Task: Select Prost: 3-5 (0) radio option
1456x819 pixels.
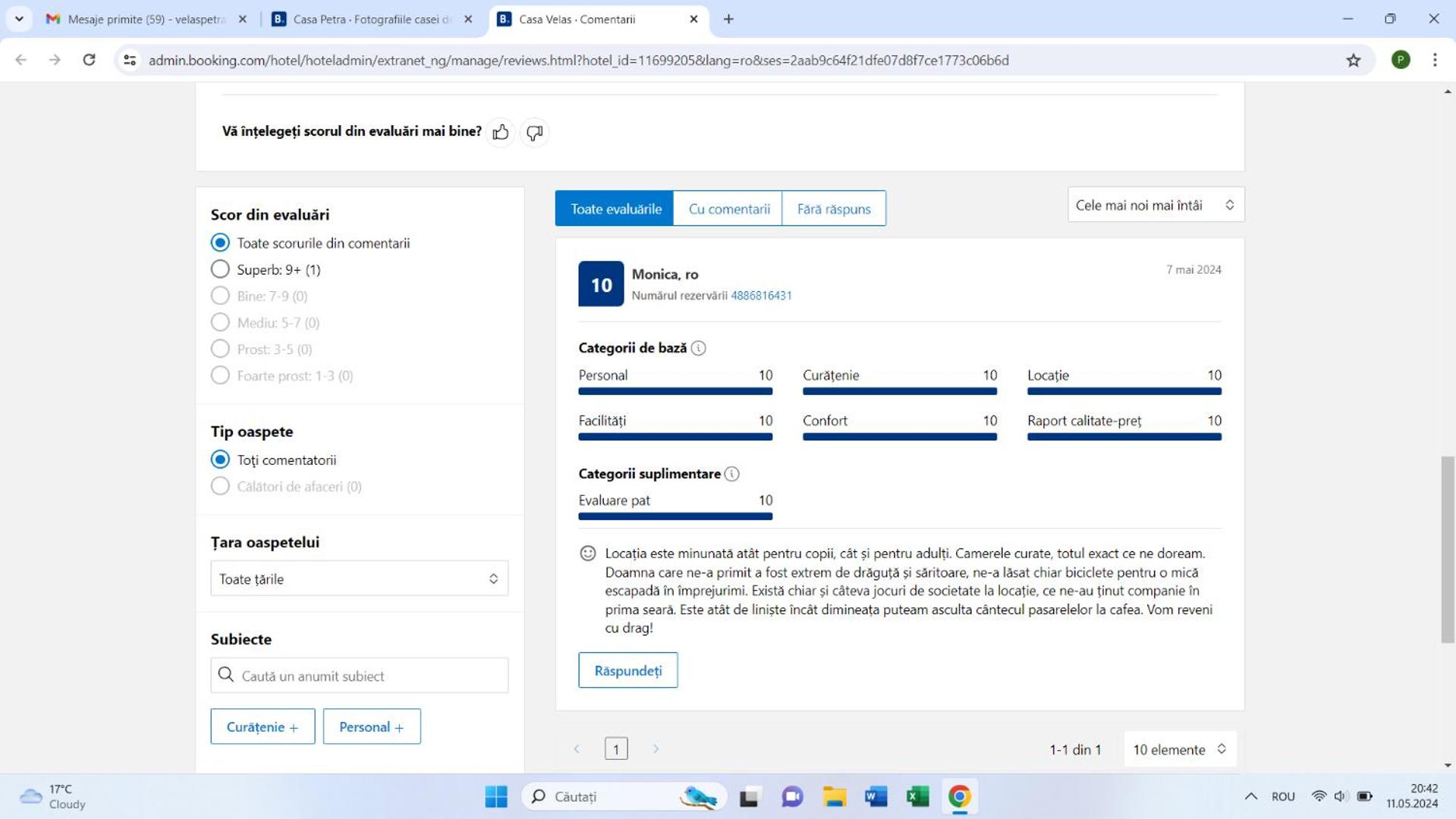Action: click(220, 349)
